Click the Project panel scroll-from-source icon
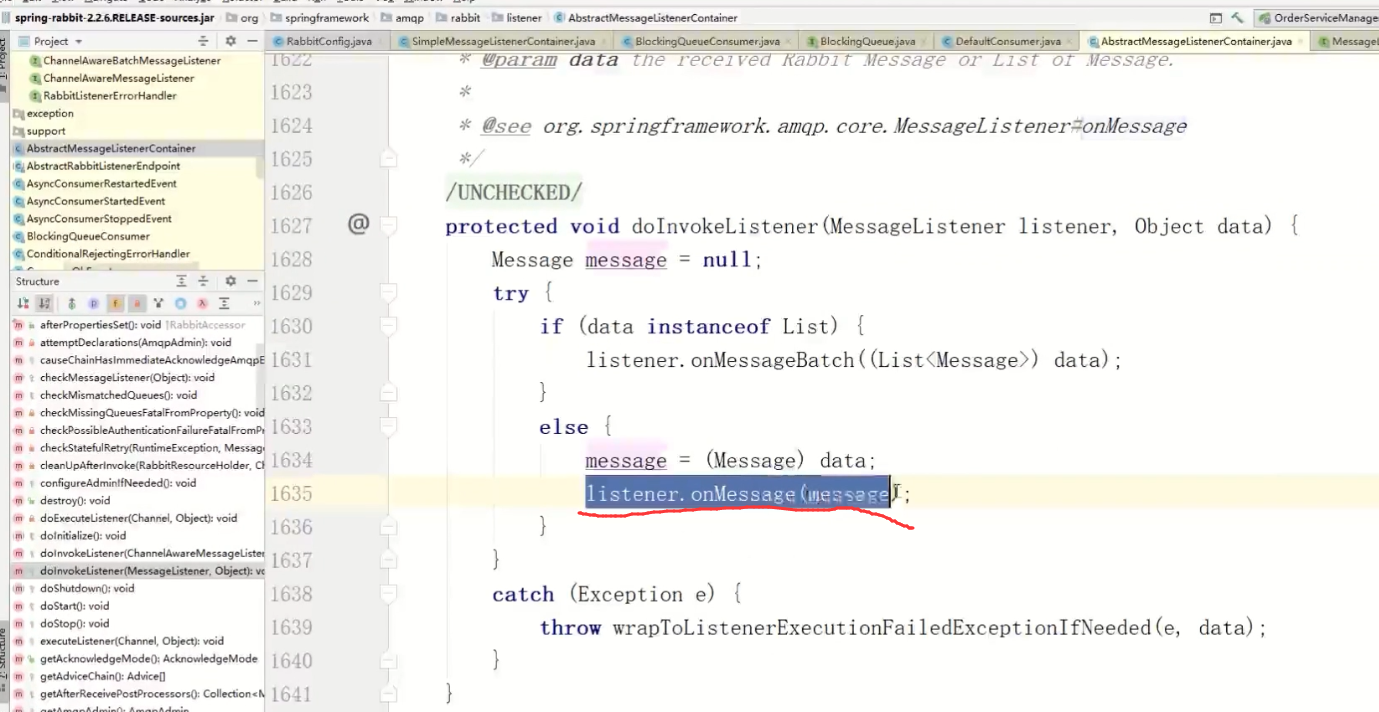 [x=203, y=41]
